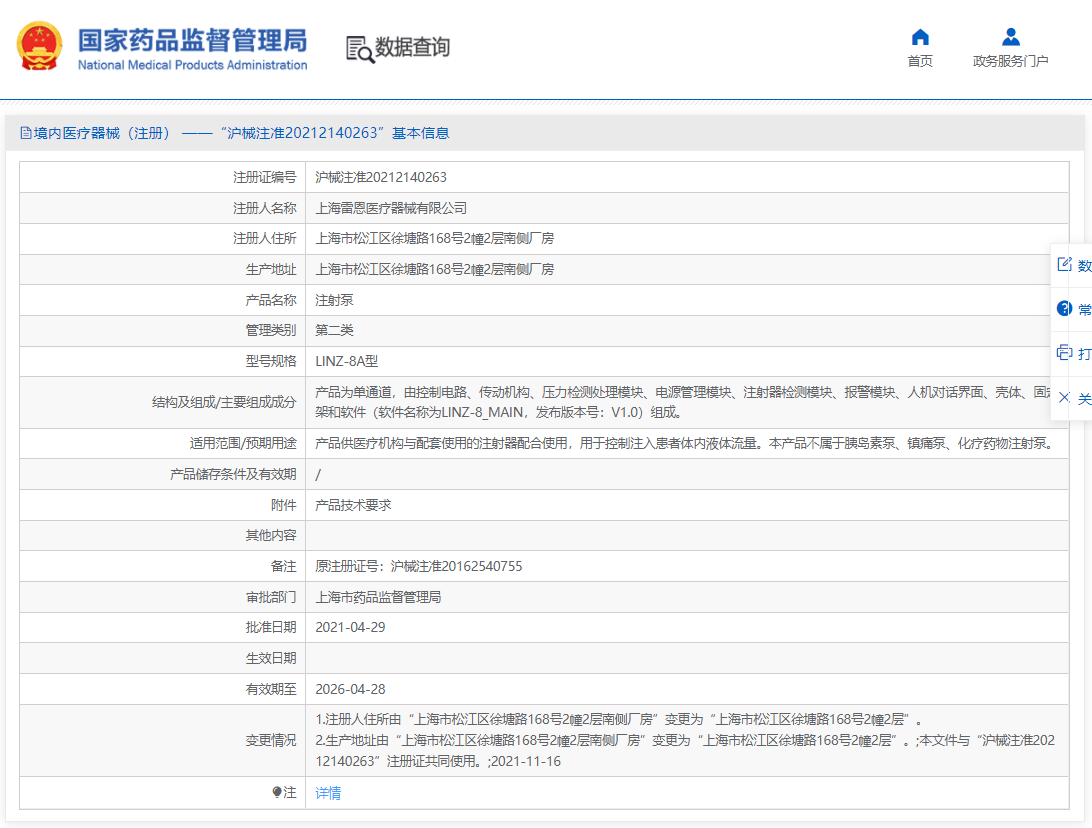Click the edit icon in the side panel
The height and width of the screenshot is (828, 1092).
point(1064,265)
